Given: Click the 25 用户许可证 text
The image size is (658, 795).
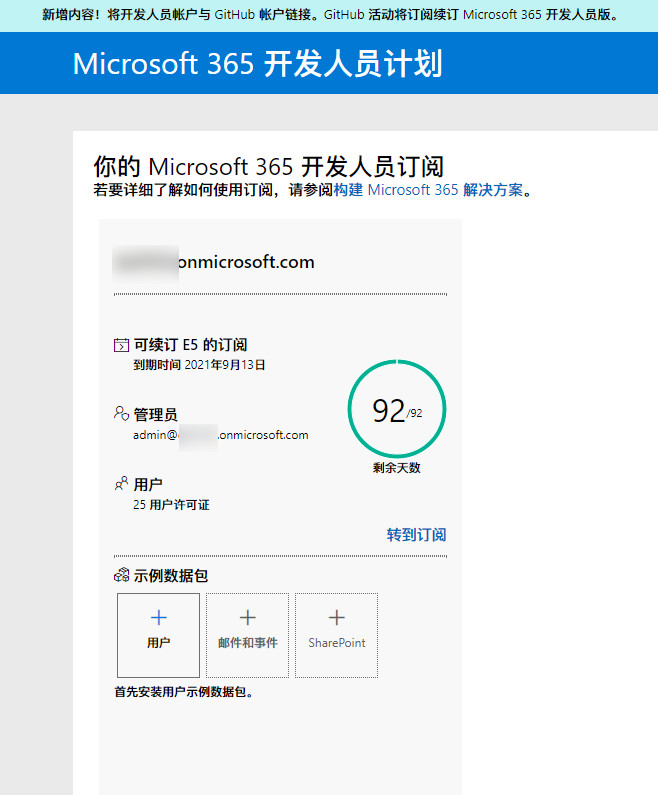Looking at the screenshot, I should 171,505.
